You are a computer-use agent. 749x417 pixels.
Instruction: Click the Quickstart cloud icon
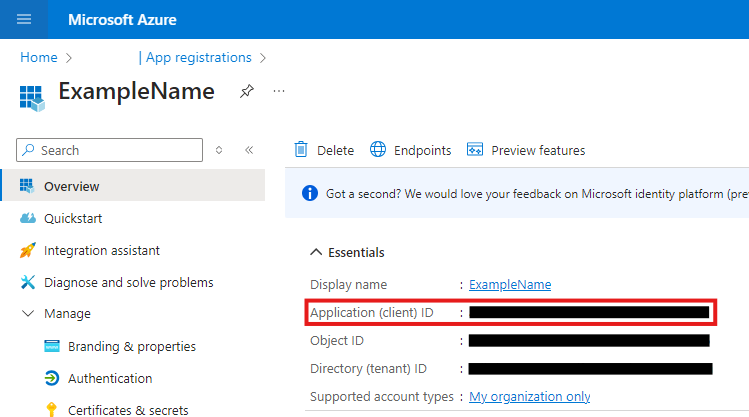coord(28,218)
